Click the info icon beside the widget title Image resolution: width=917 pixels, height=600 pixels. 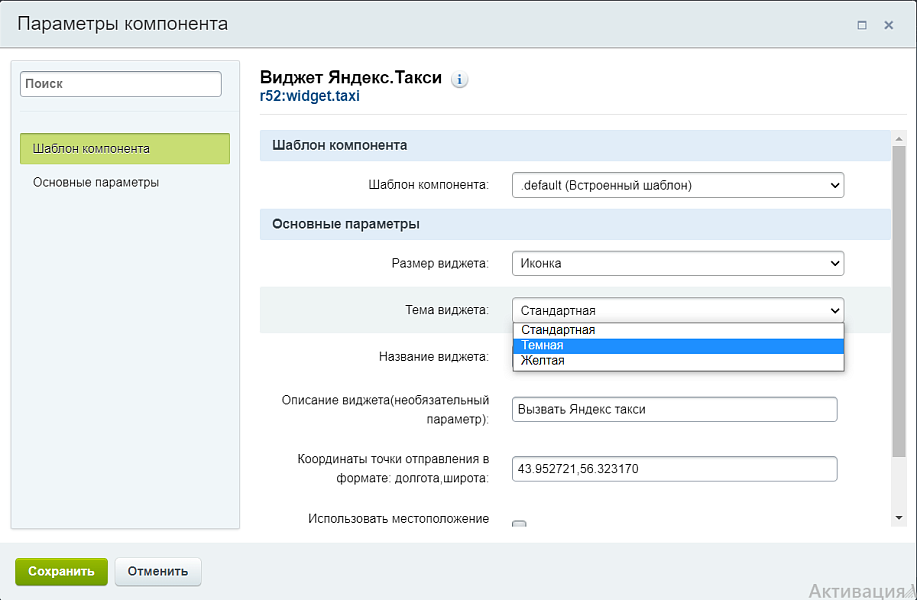click(460, 80)
